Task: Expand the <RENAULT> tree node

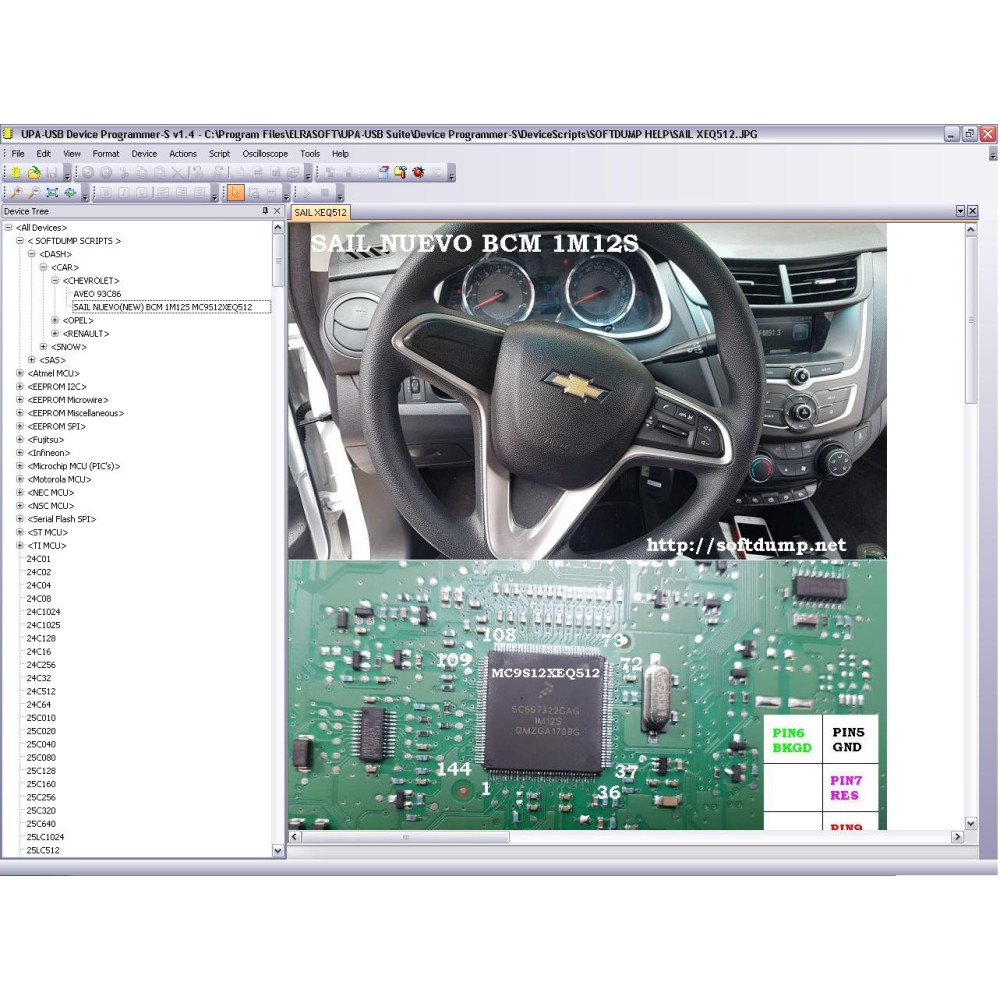Action: click(x=55, y=334)
